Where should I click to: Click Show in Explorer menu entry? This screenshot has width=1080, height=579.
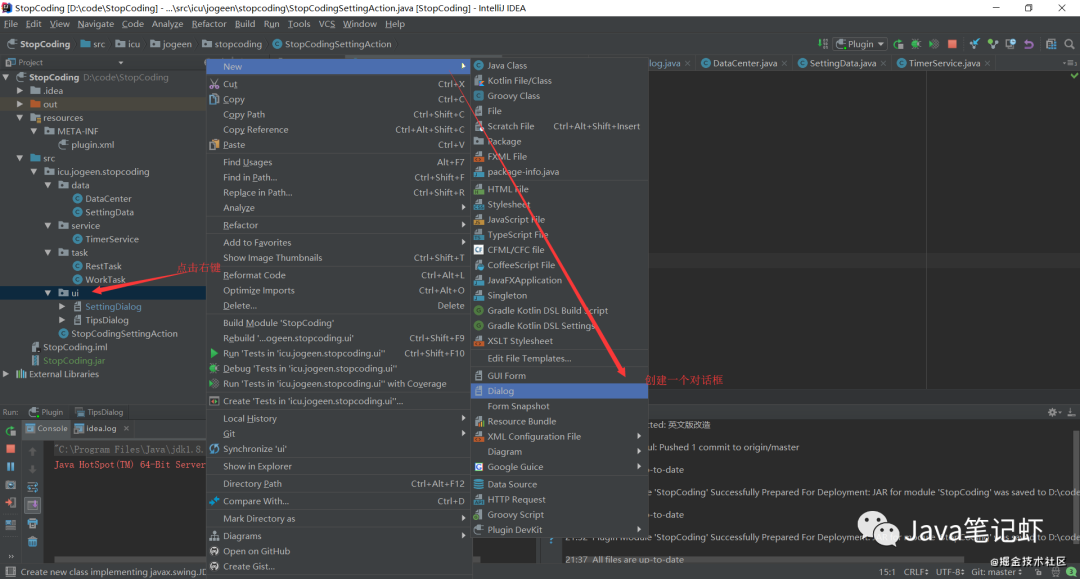(338, 466)
